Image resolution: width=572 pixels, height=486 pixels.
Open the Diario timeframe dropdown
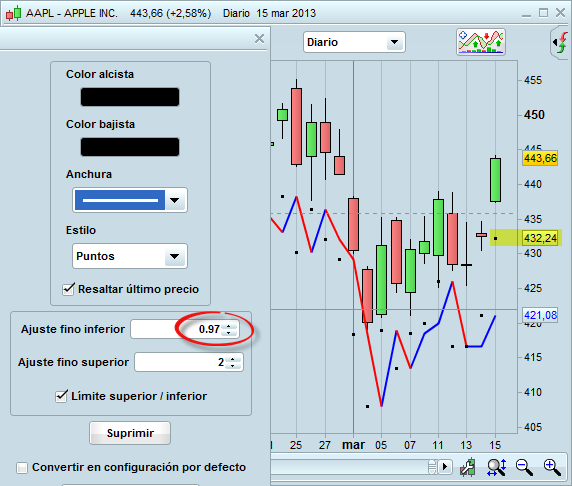pos(354,42)
